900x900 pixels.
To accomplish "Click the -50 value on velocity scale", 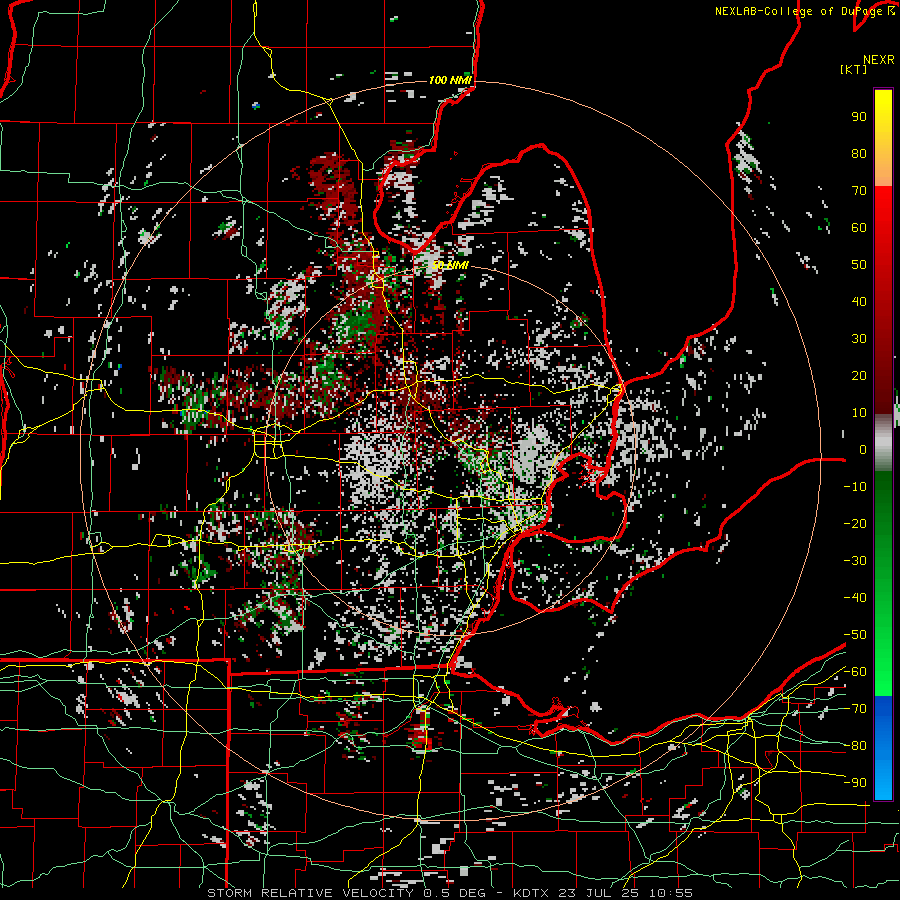I will click(x=855, y=635).
